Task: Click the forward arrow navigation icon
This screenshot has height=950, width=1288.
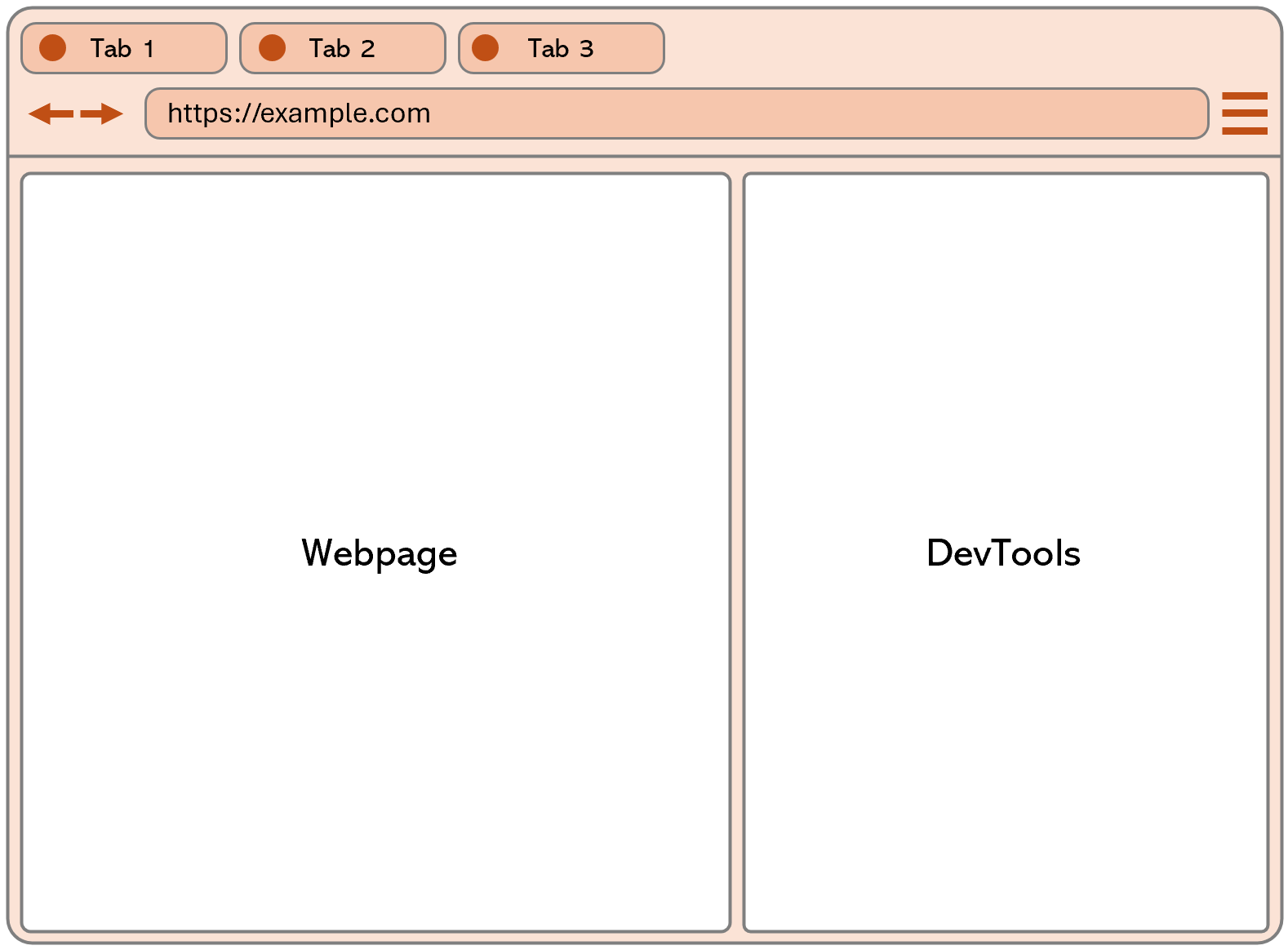Action: [x=101, y=113]
